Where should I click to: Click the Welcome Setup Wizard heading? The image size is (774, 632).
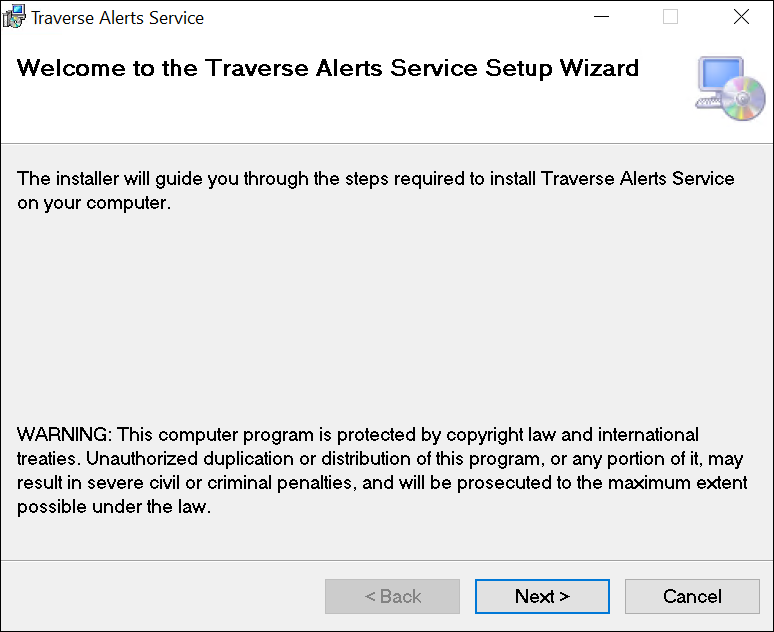[x=328, y=69]
